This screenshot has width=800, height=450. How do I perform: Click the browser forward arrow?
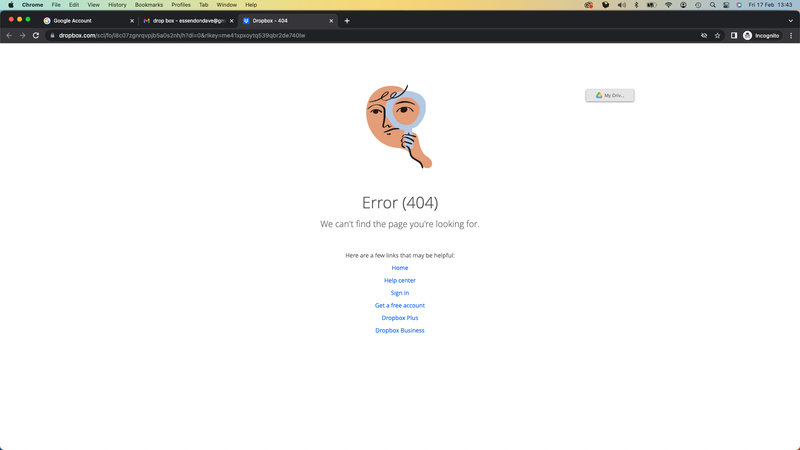22,35
